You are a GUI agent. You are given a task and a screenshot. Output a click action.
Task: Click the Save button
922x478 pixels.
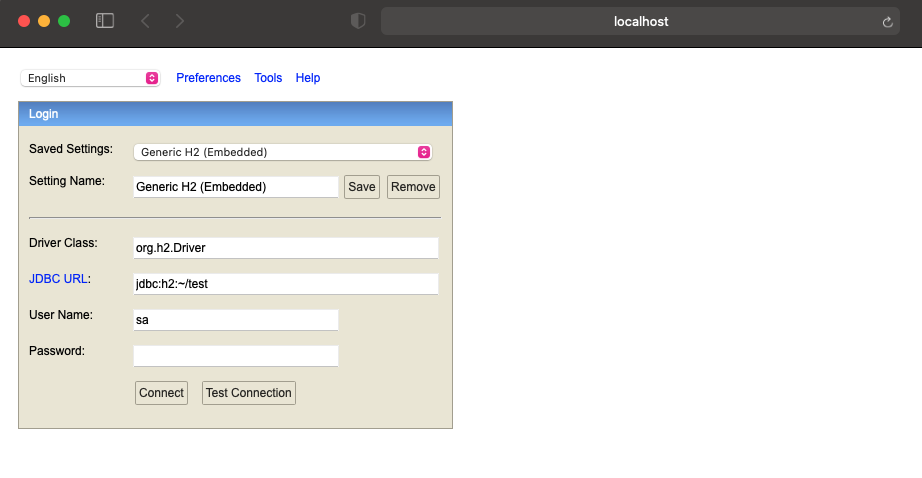pyautogui.click(x=362, y=187)
